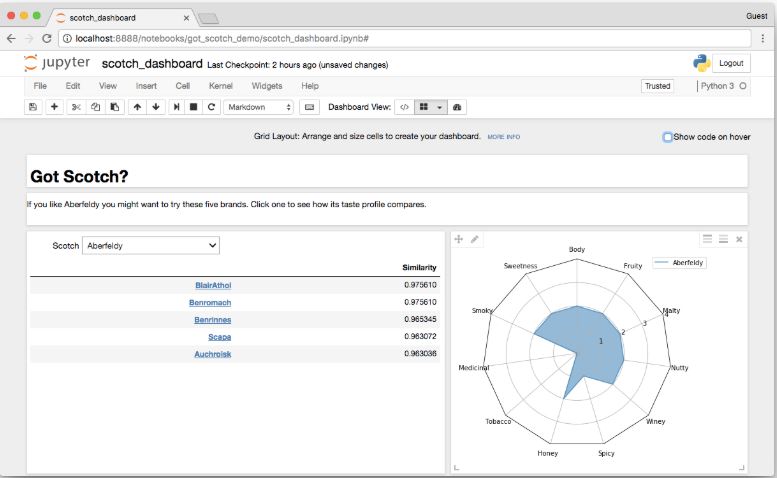
Task: Insert a cell below with plus icon
Action: [54, 107]
